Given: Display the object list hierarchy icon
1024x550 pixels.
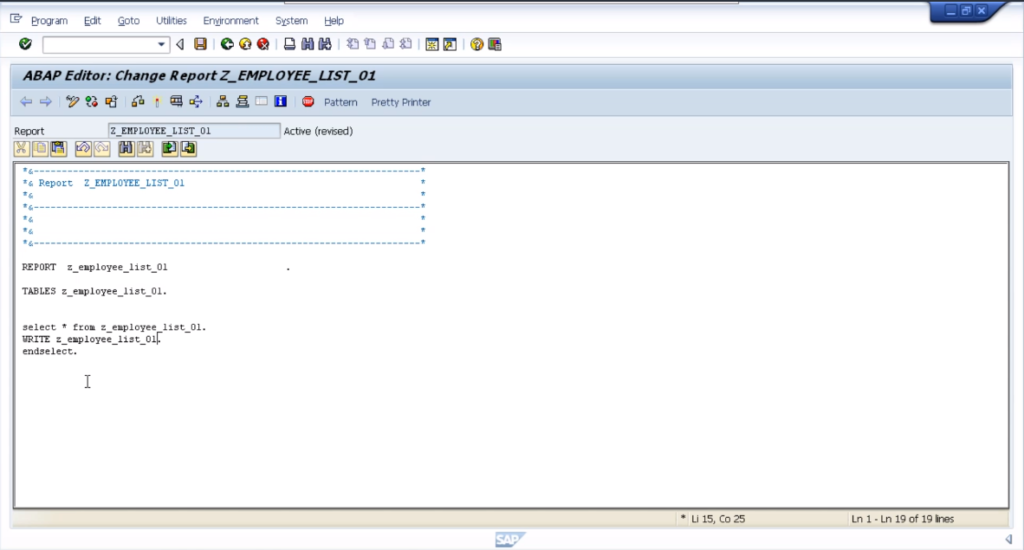Looking at the screenshot, I should (223, 102).
